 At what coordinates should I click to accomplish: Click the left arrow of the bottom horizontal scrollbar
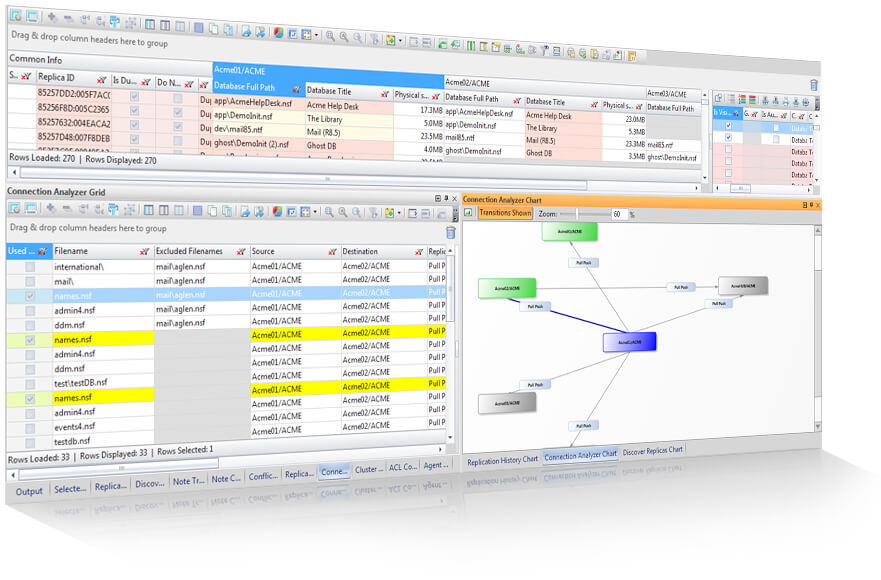coord(13,475)
